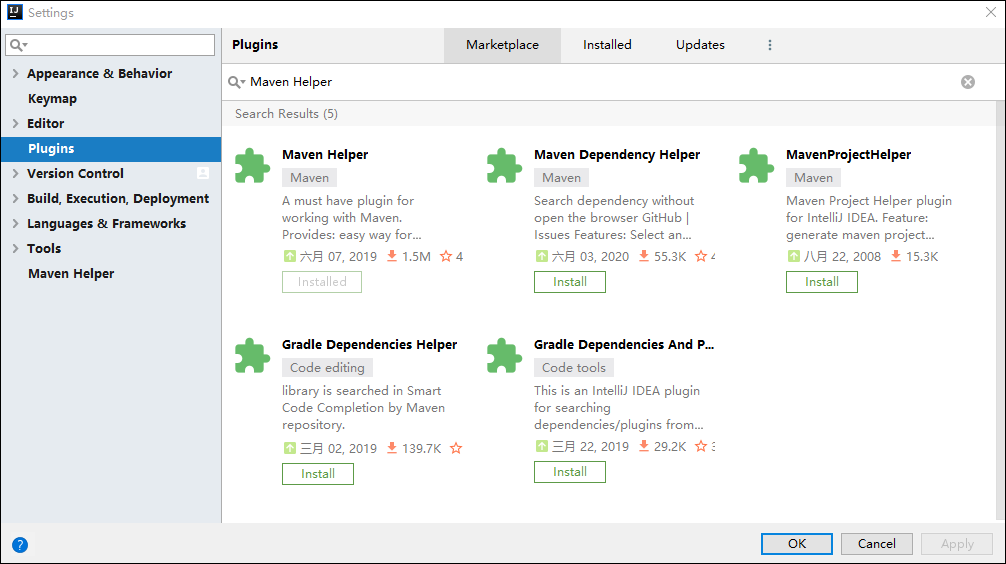Viewport: 1006px width, 564px height.
Task: Expand the Appearance & Behavior section
Action: 15,73
